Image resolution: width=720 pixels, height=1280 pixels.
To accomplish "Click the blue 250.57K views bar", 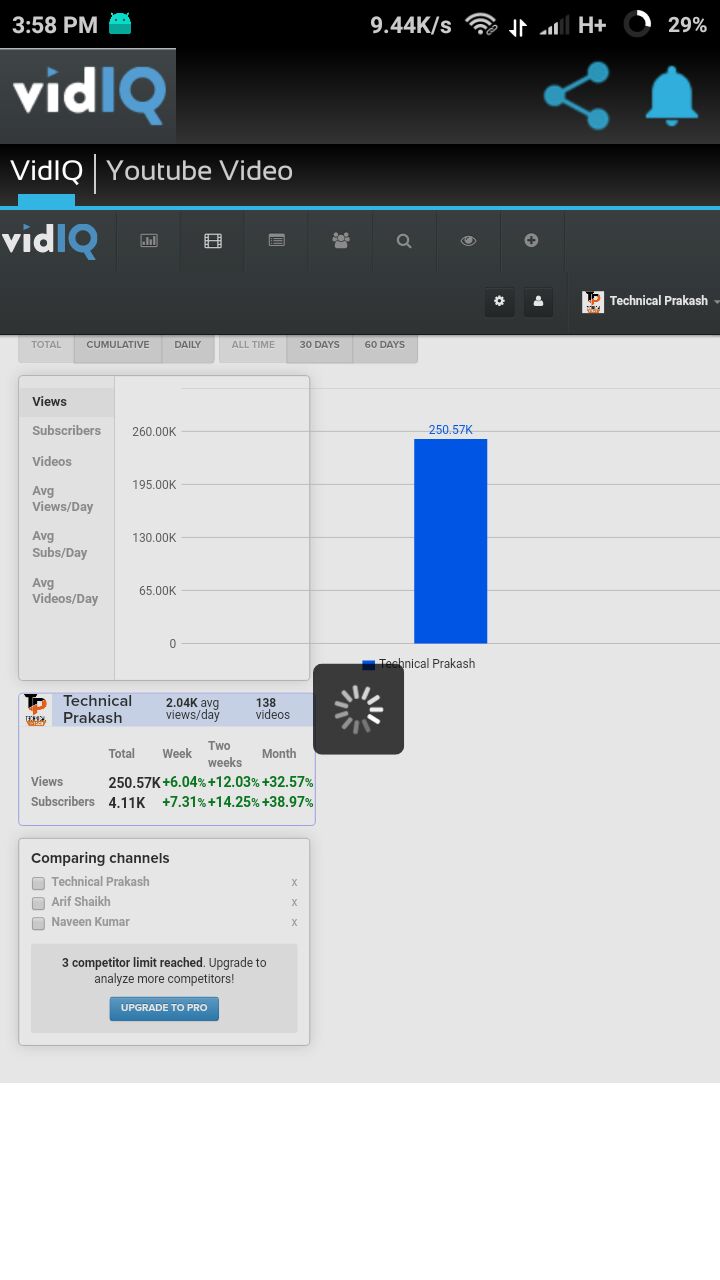I will [450, 541].
